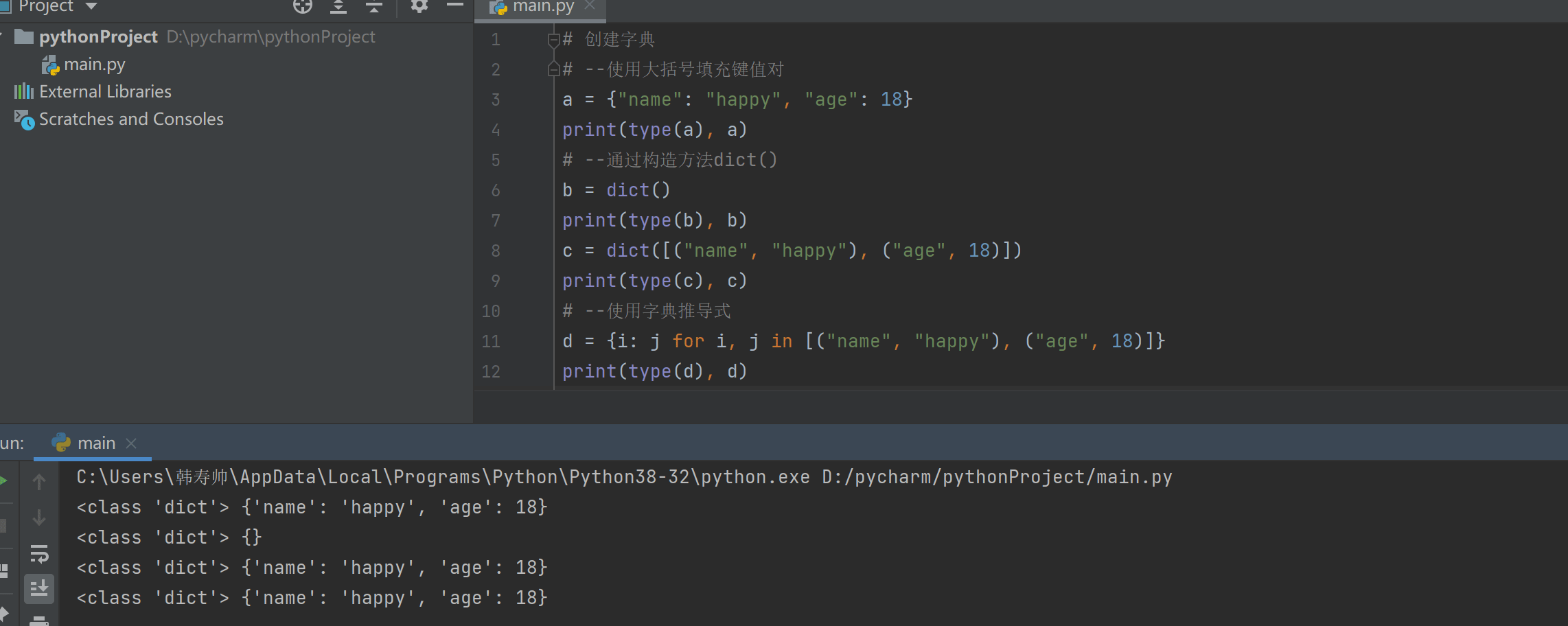The image size is (1568, 626).
Task: Click the up arrow in Run console
Action: (39, 483)
